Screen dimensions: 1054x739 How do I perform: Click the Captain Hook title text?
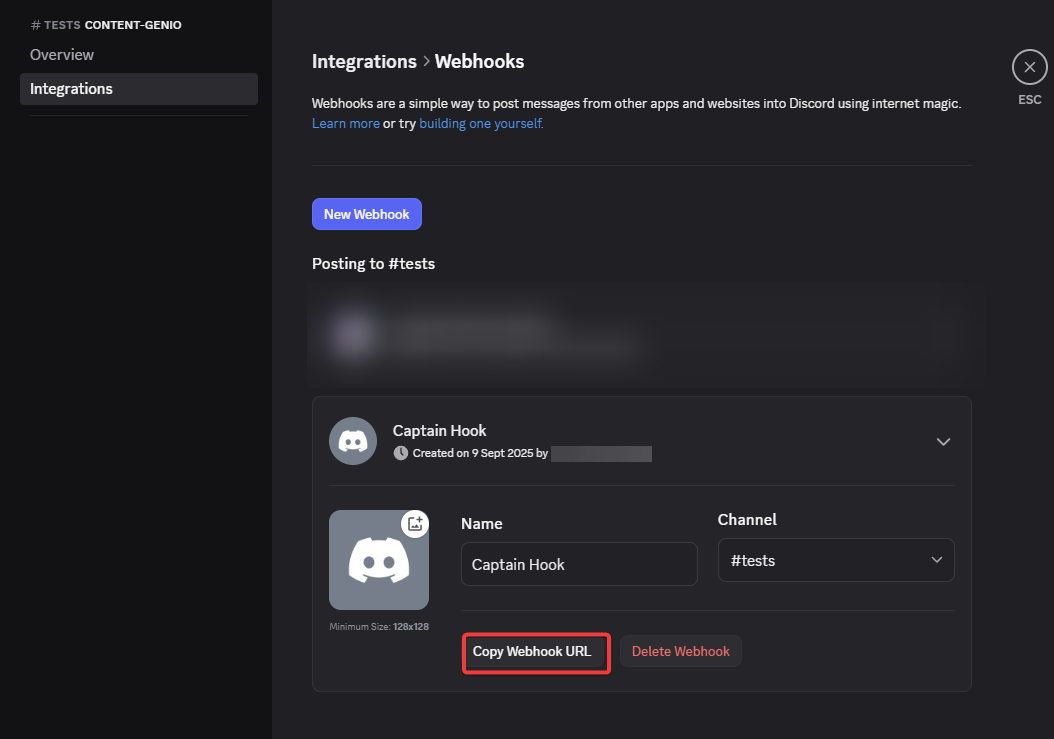tap(439, 431)
